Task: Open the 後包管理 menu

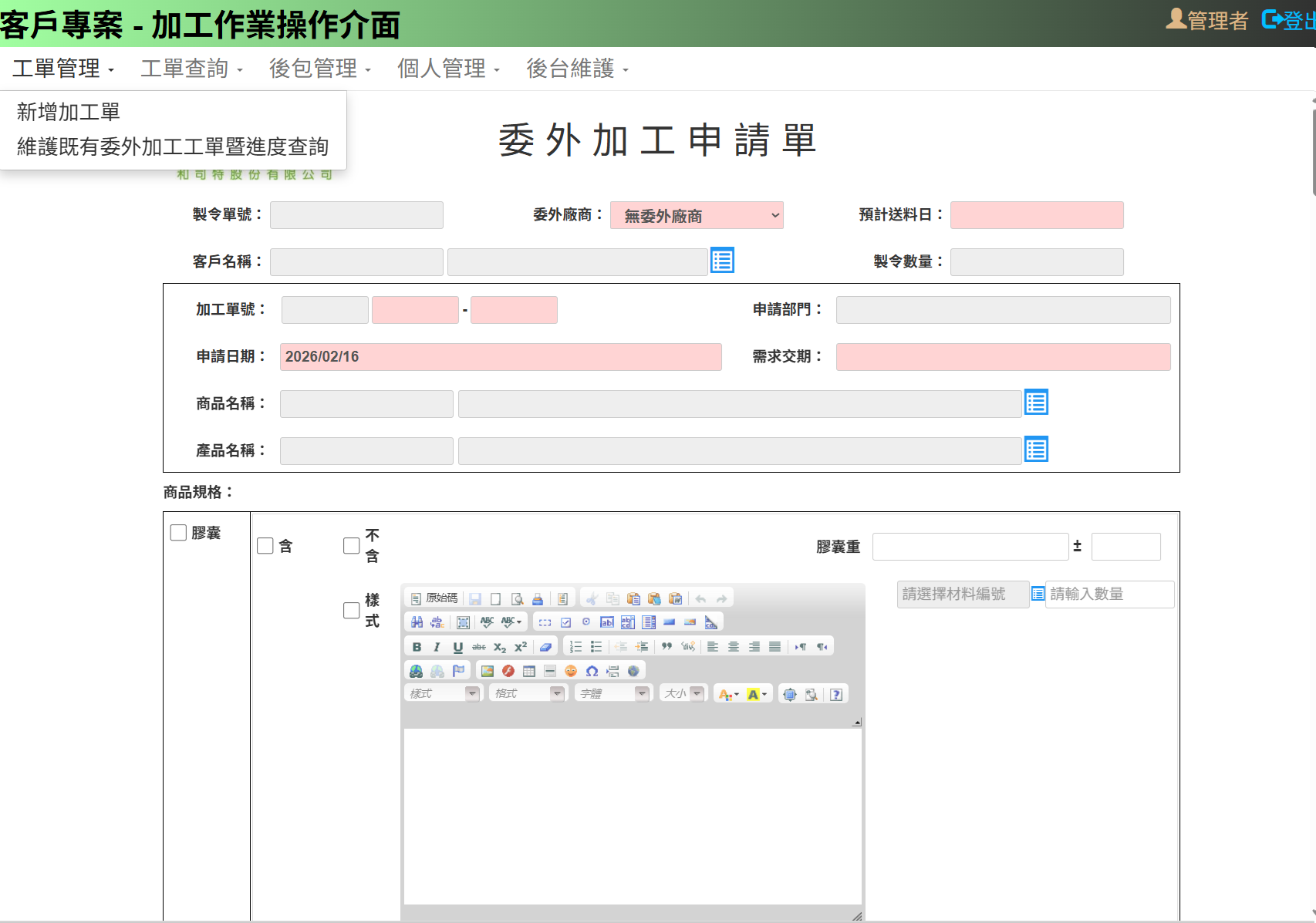Action: (x=320, y=69)
